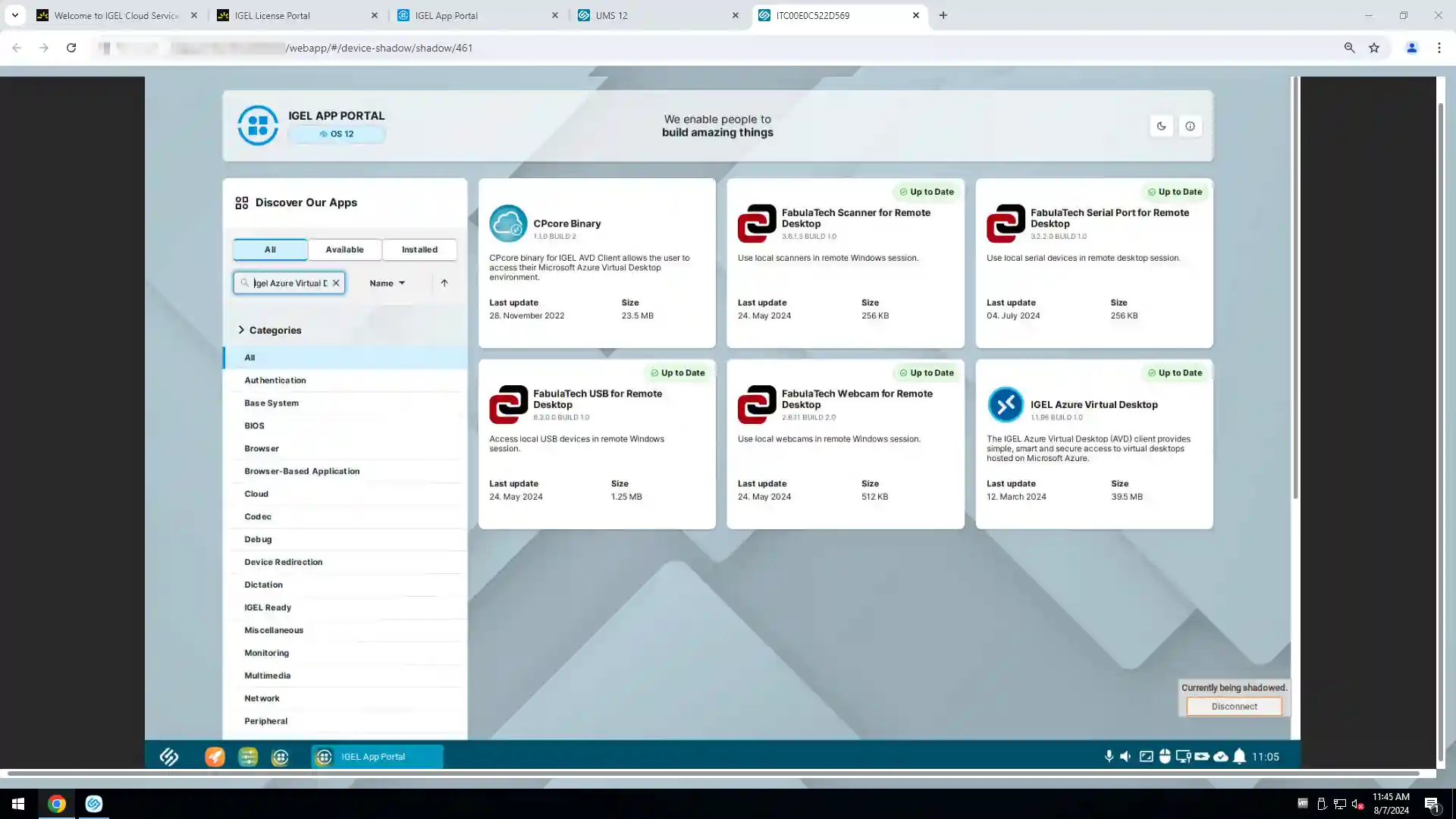Select the Available filter
The height and width of the screenshot is (819, 1456).
coord(344,249)
